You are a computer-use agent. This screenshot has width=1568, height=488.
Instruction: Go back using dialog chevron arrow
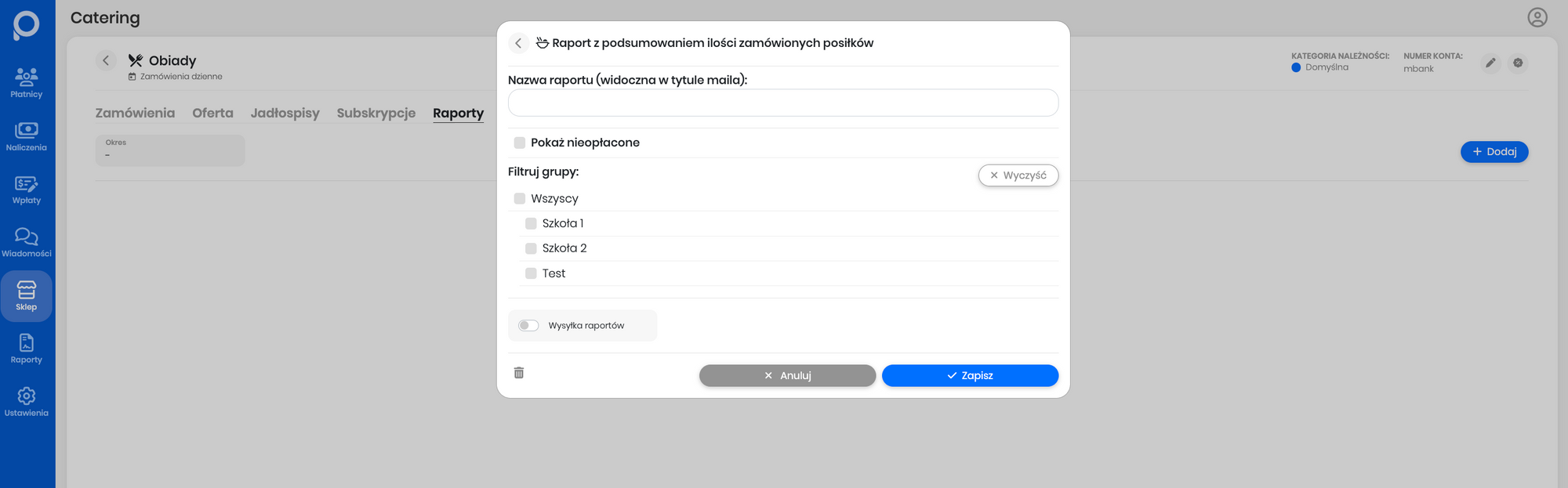click(x=518, y=43)
